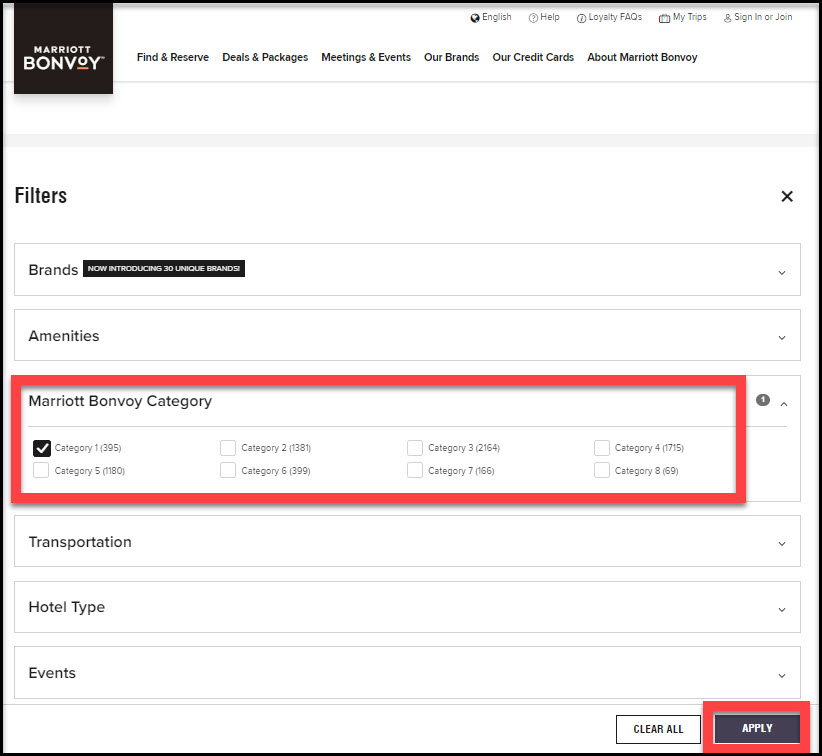This screenshot has width=822, height=756.
Task: Open the My Trips link
Action: pyautogui.click(x=689, y=17)
